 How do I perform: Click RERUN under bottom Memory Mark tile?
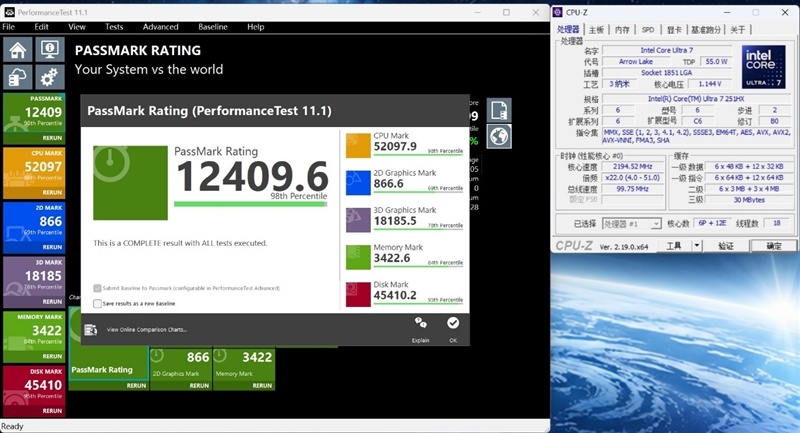[x=262, y=386]
